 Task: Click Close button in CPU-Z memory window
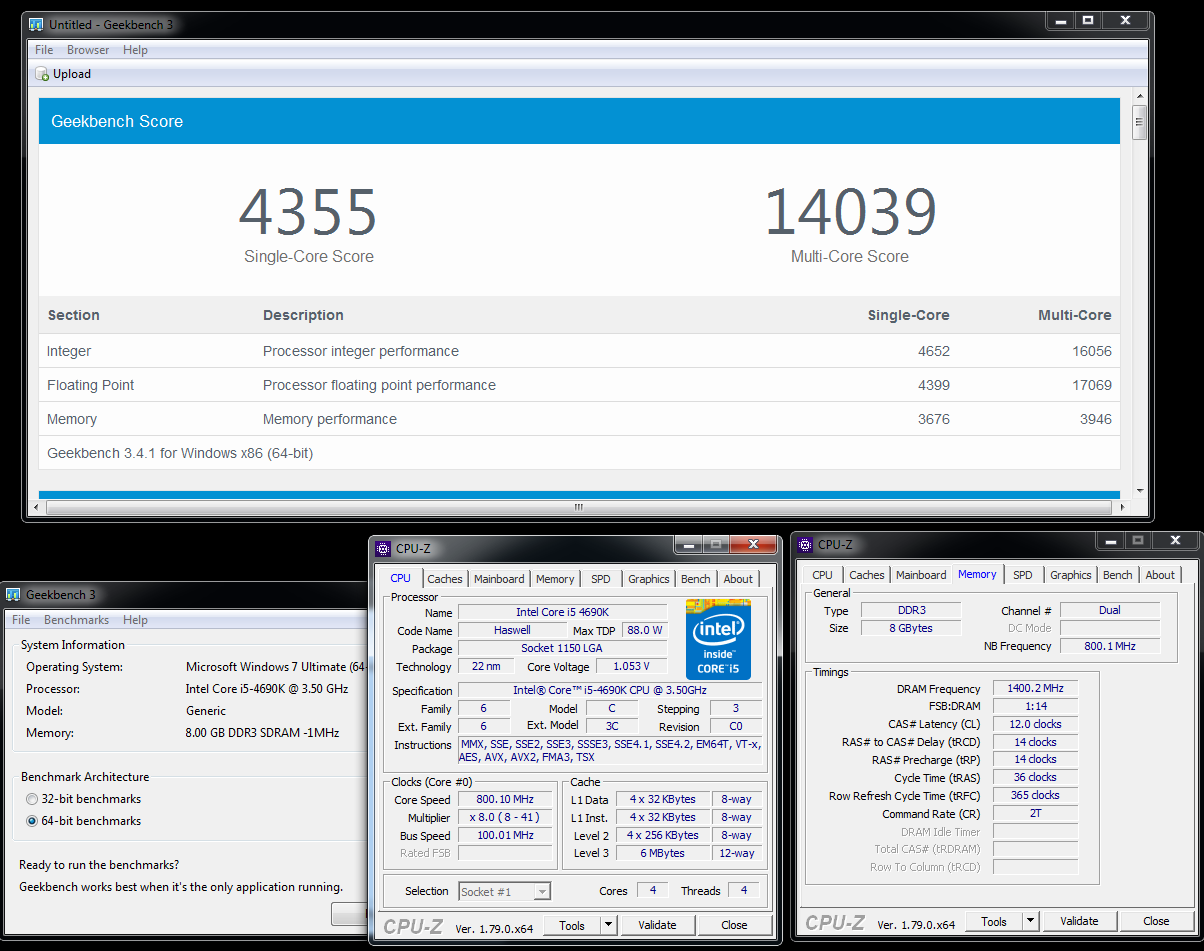pyautogui.click(x=1156, y=921)
